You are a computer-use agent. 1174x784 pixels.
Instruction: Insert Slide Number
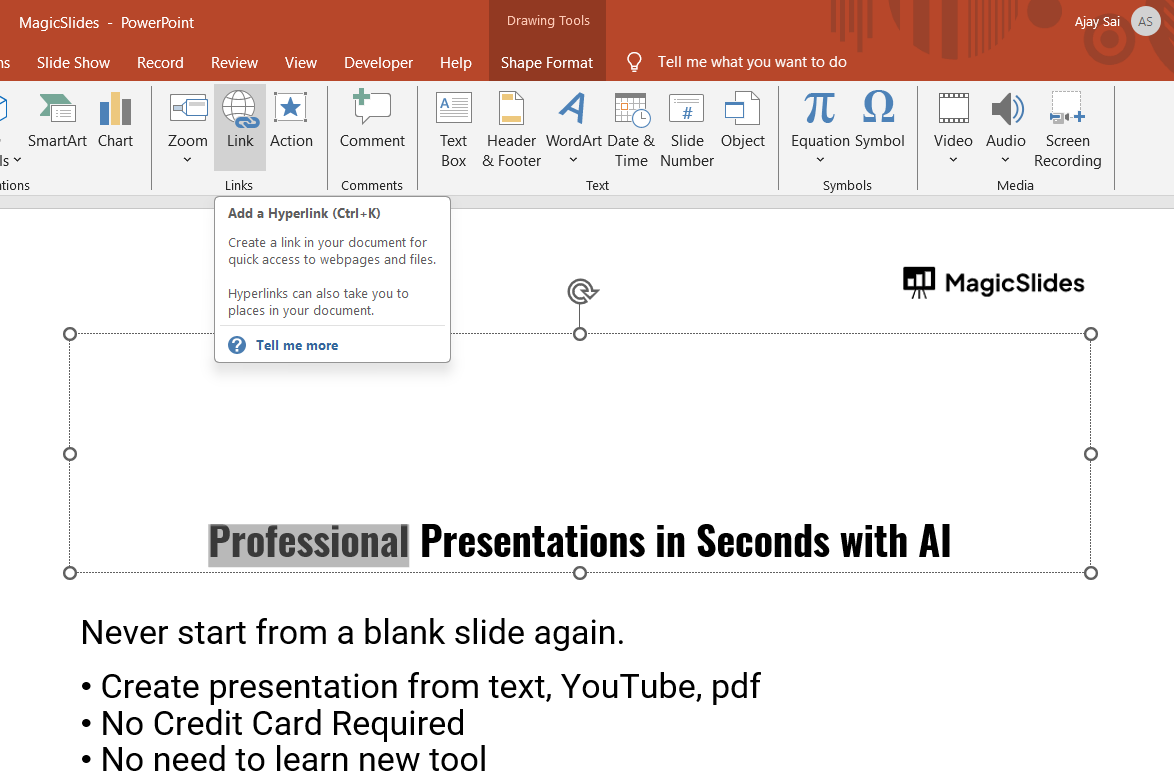pos(687,130)
